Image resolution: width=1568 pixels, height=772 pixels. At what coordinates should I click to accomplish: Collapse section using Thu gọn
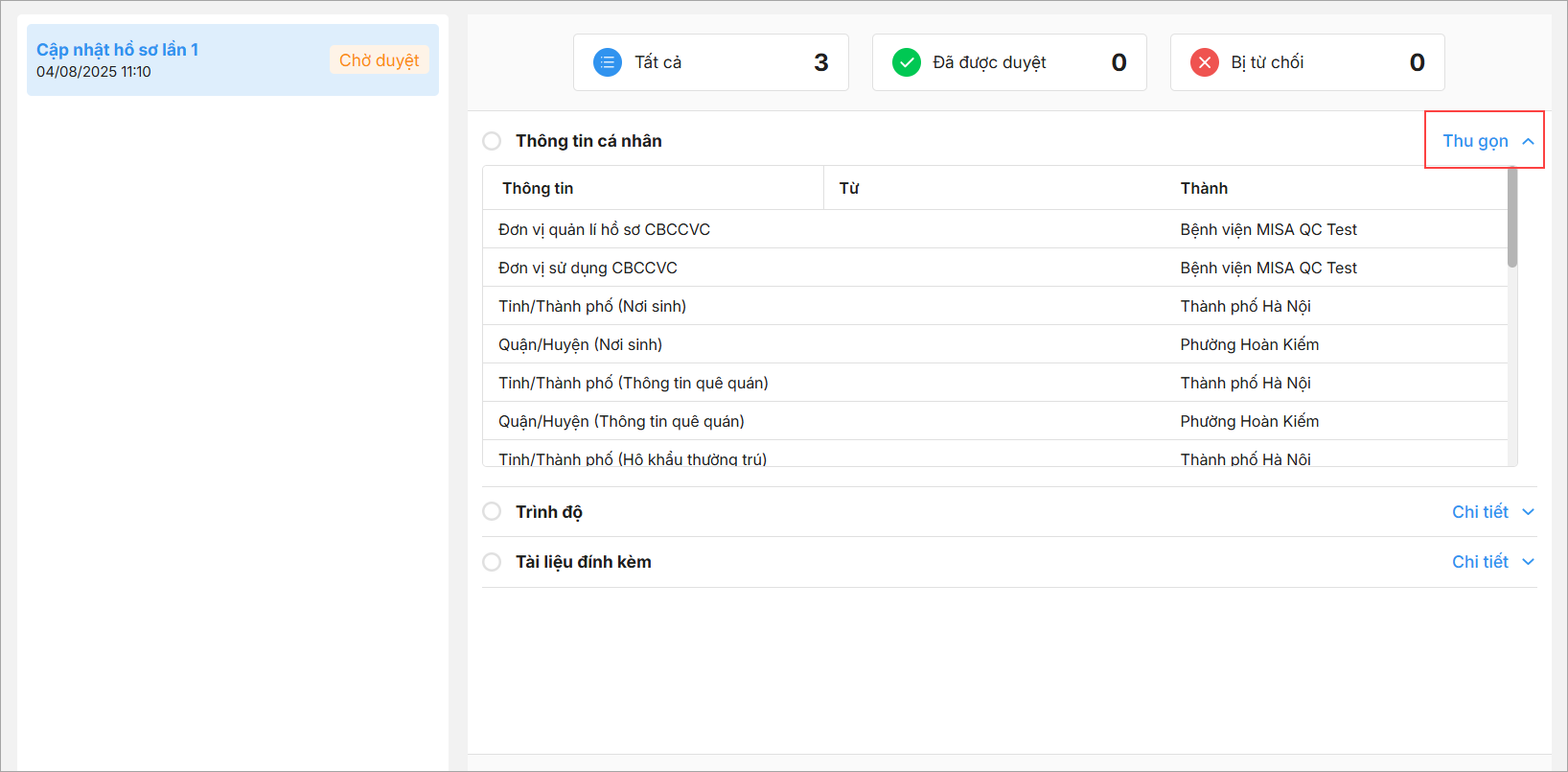[x=1475, y=141]
